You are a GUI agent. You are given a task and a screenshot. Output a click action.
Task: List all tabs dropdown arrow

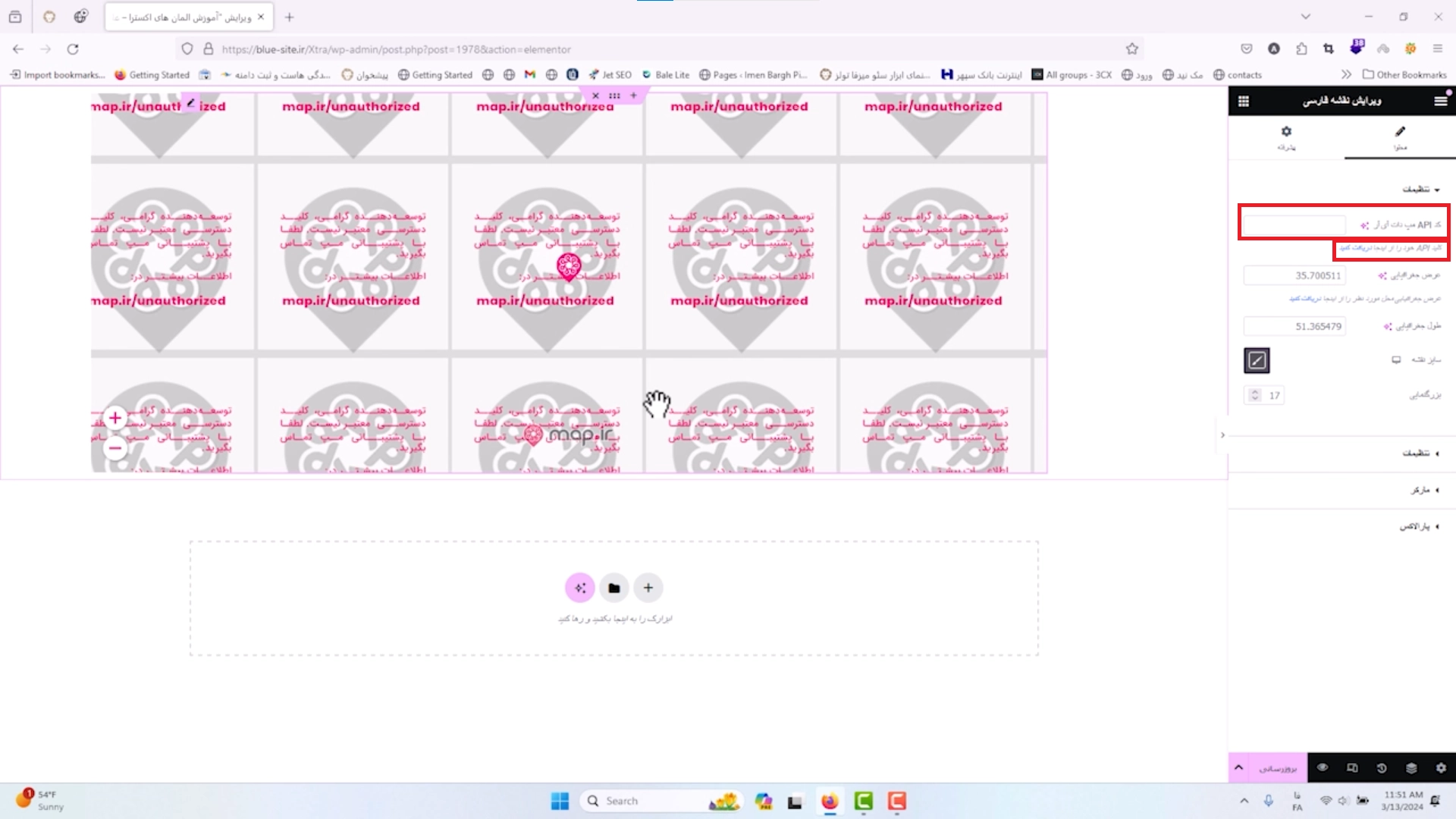1305,17
